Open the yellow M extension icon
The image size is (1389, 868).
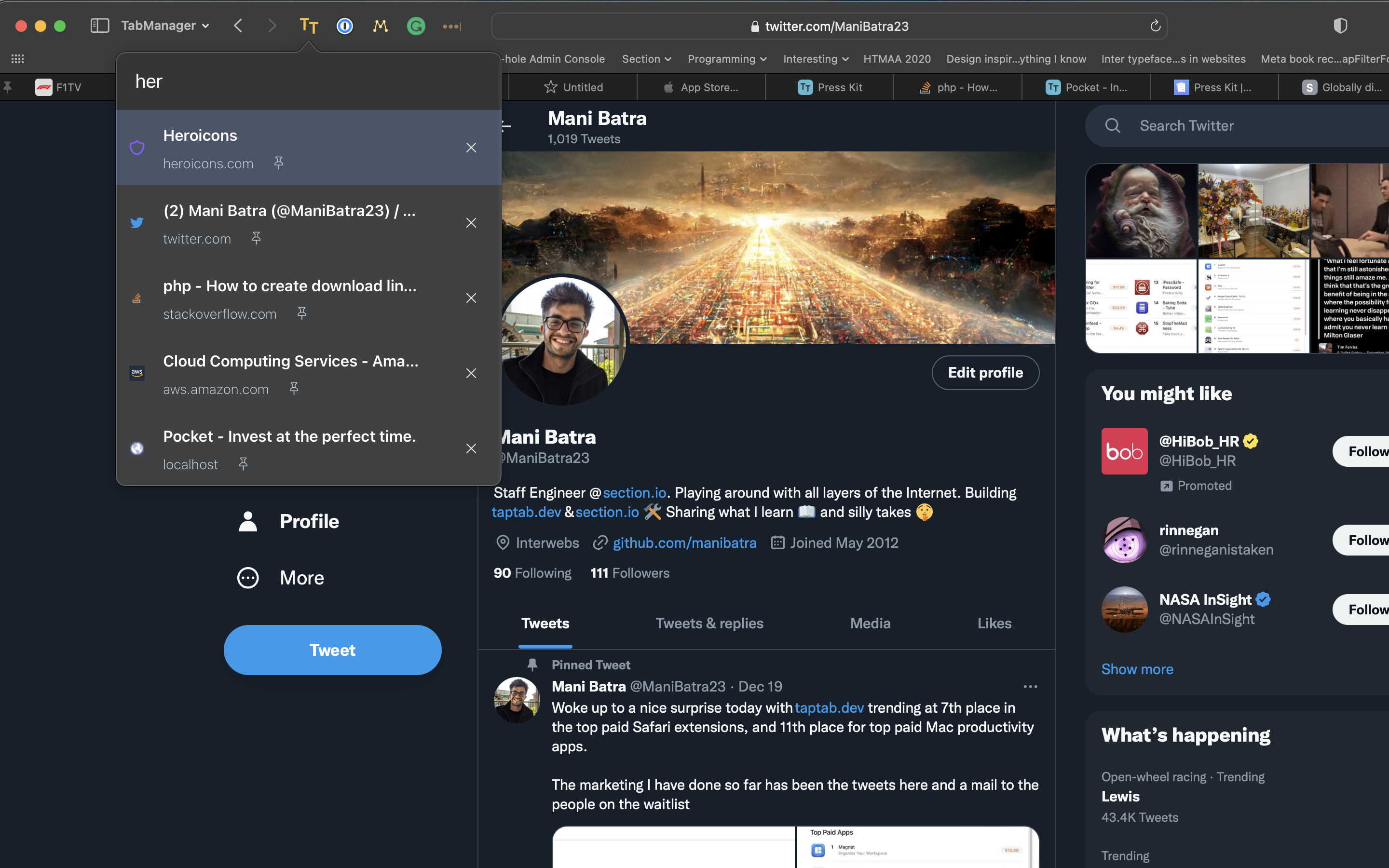click(x=380, y=26)
